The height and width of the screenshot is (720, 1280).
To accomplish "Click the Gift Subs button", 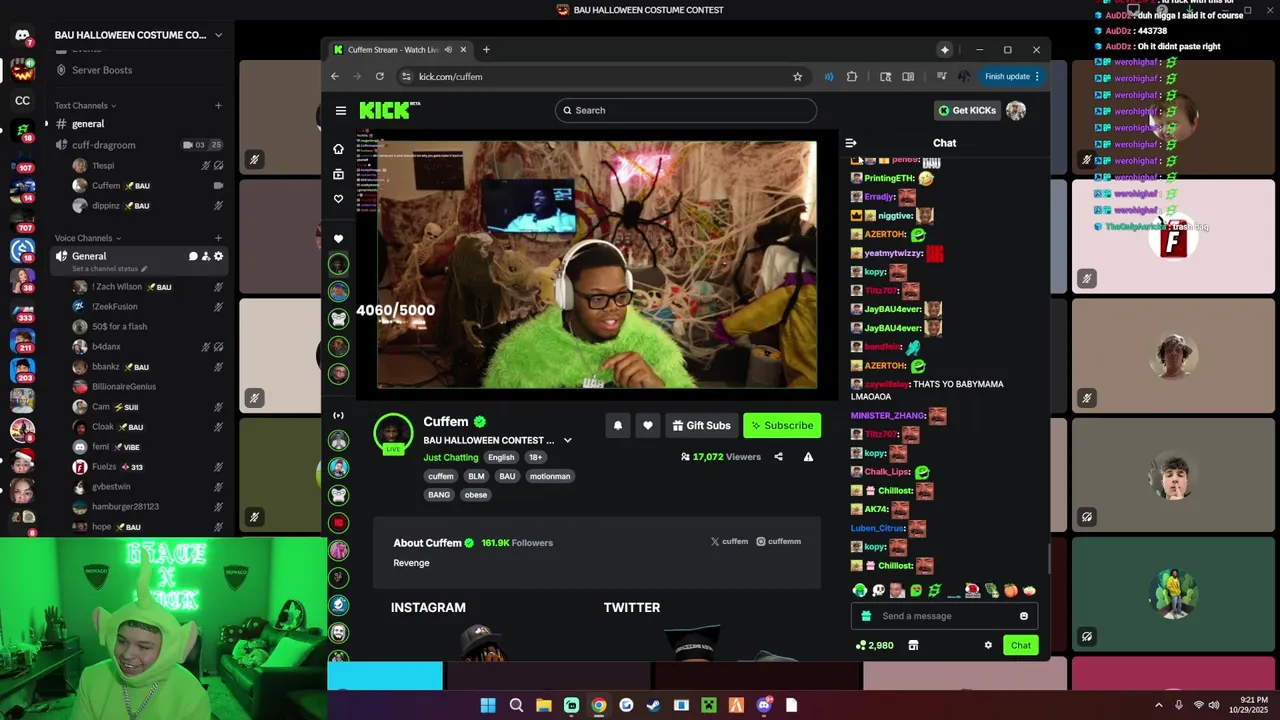I will coord(701,425).
